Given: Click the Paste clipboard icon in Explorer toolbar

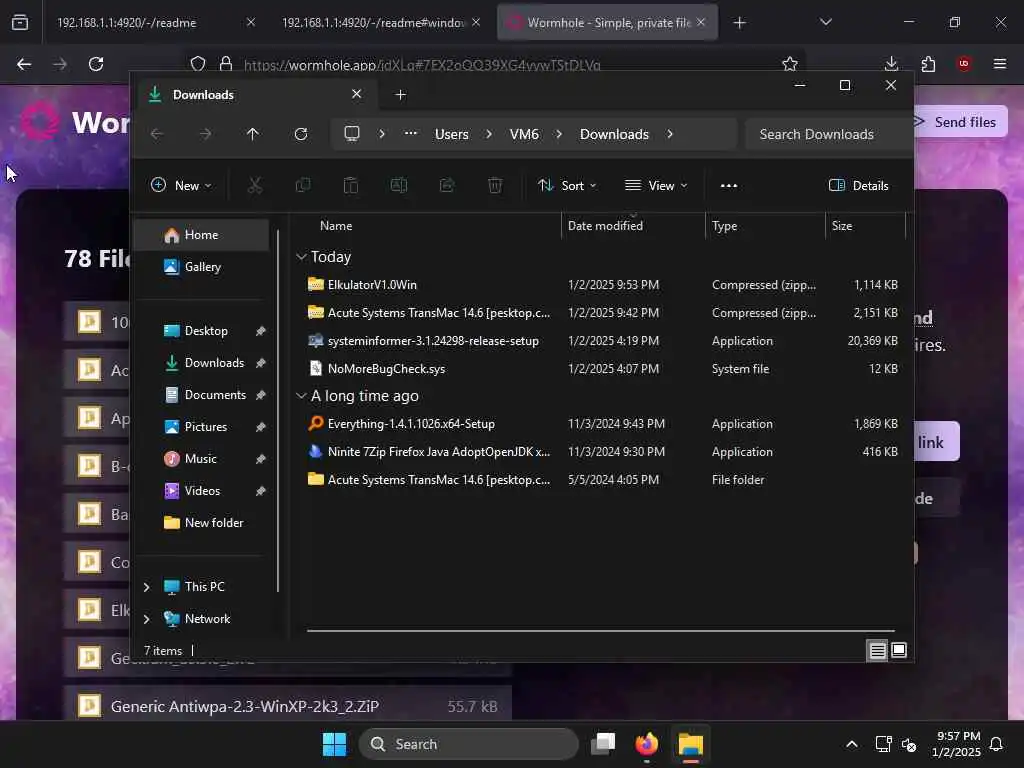Looking at the screenshot, I should 351,185.
